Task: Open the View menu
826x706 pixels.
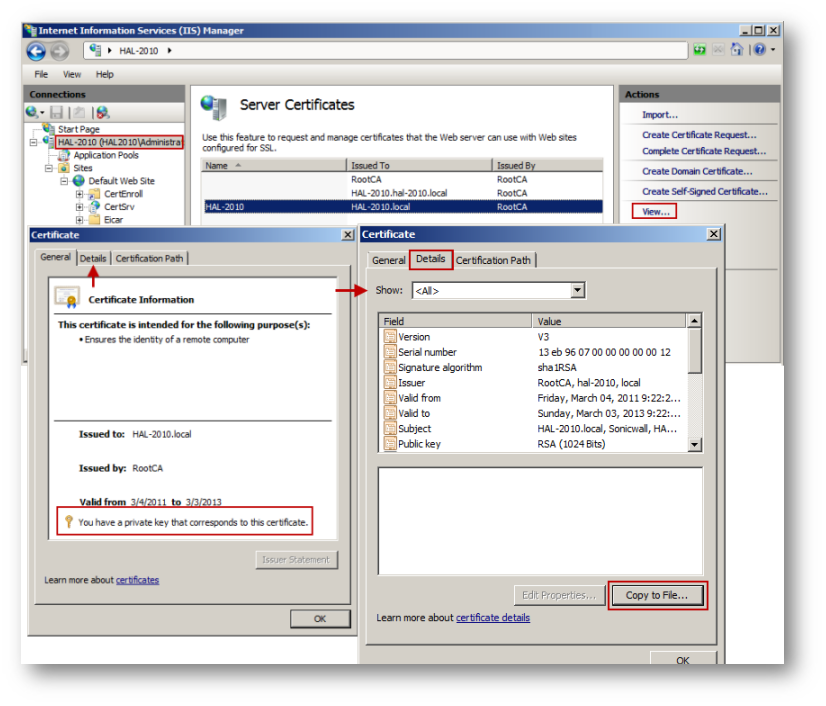Action: pos(72,74)
